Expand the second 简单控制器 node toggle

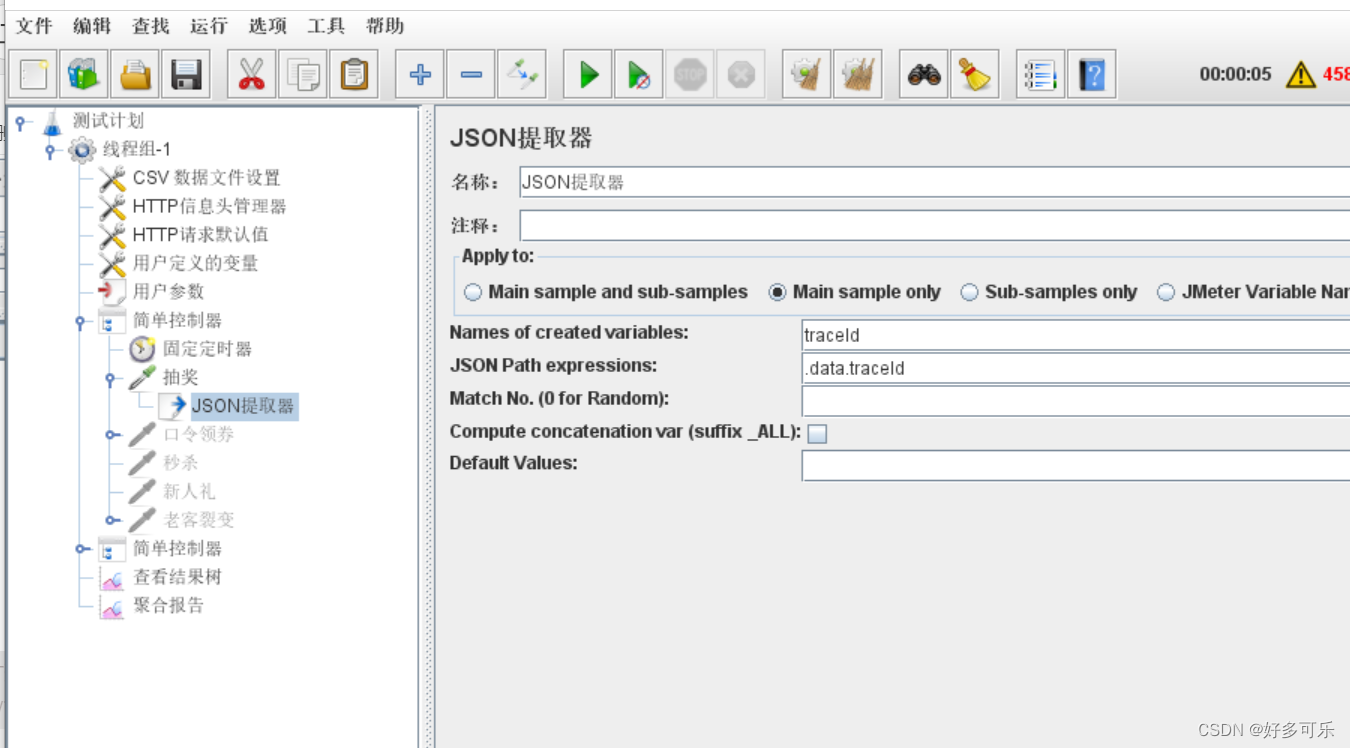point(82,548)
